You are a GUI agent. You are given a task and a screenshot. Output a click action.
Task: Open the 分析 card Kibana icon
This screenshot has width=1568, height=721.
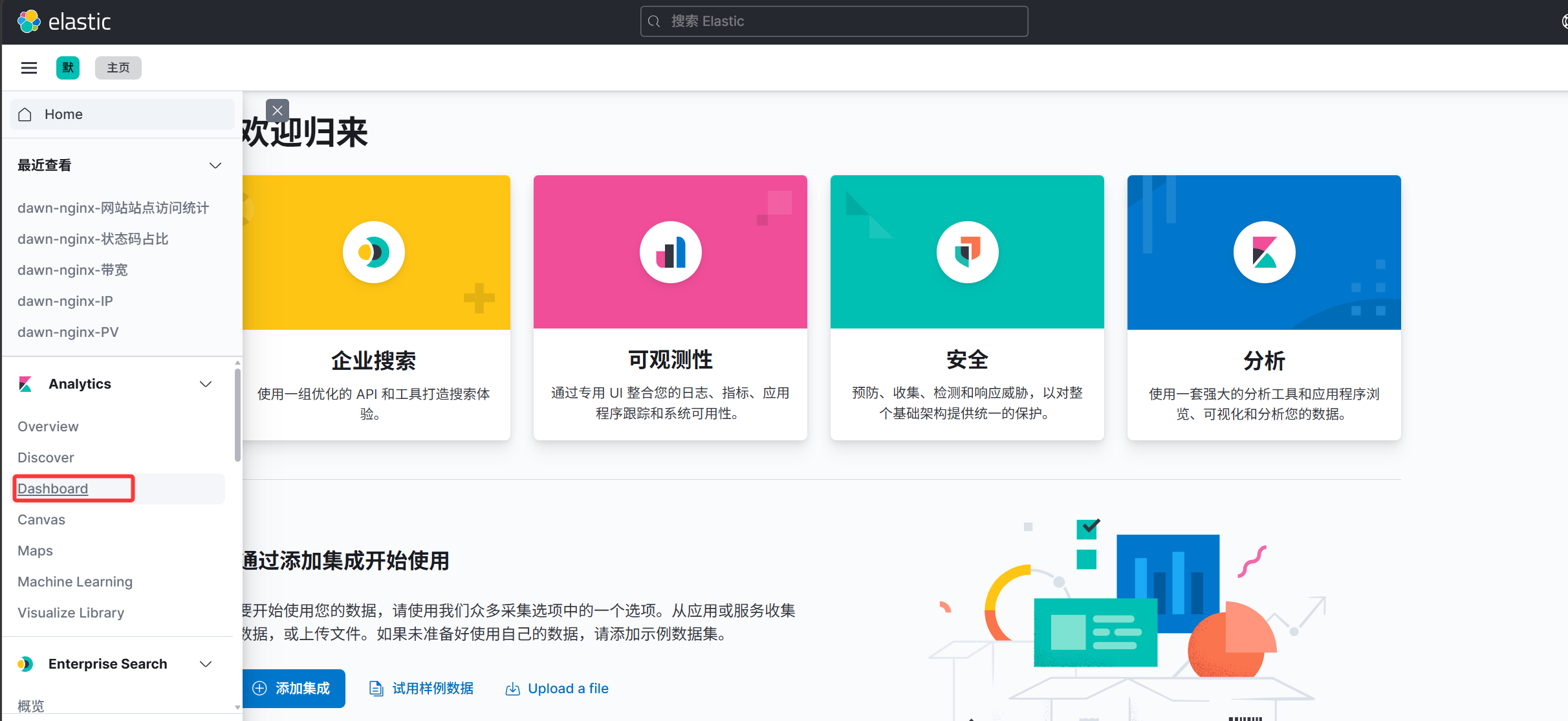point(1265,252)
